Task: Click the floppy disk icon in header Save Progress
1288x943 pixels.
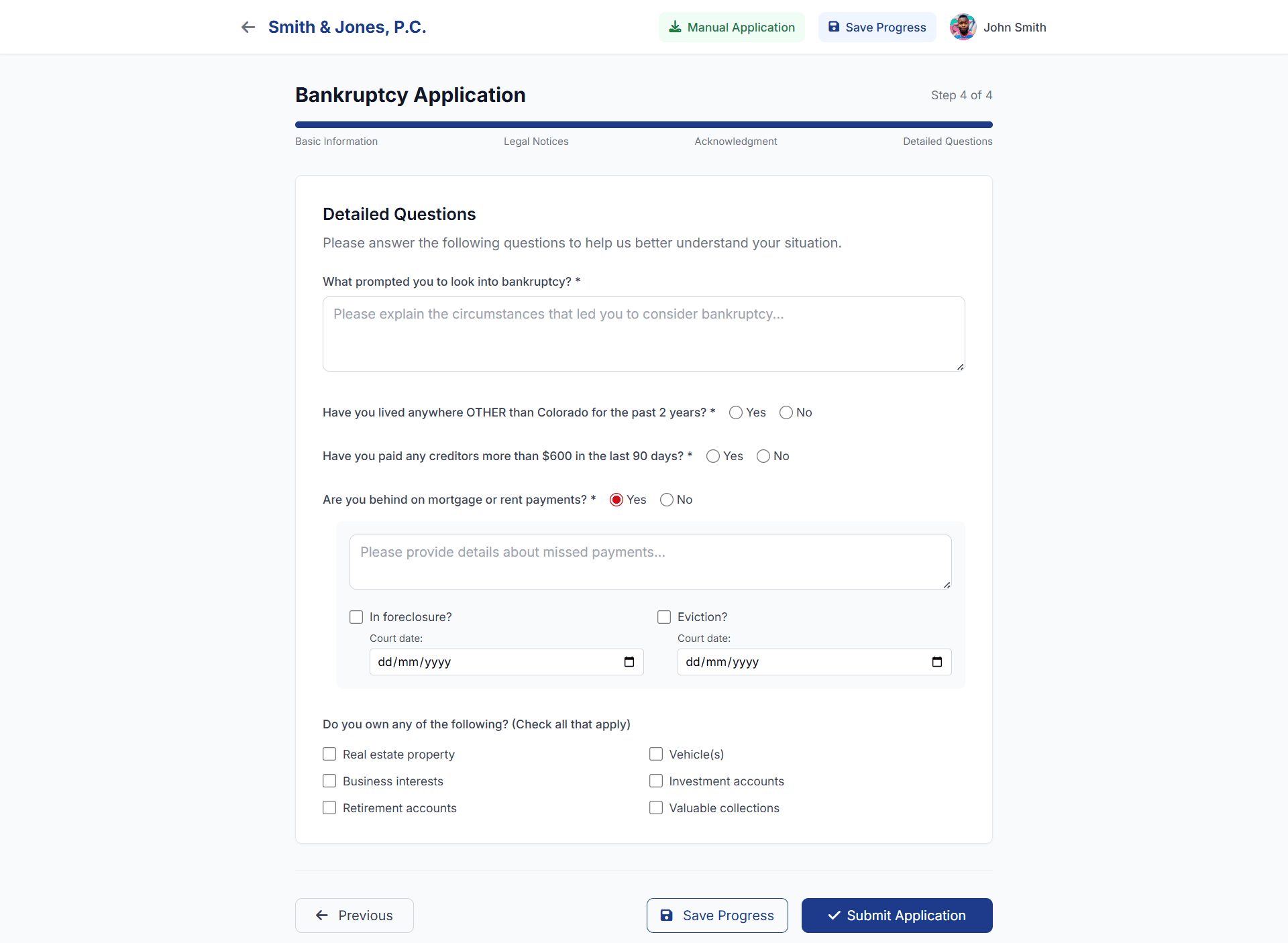Action: coord(834,27)
